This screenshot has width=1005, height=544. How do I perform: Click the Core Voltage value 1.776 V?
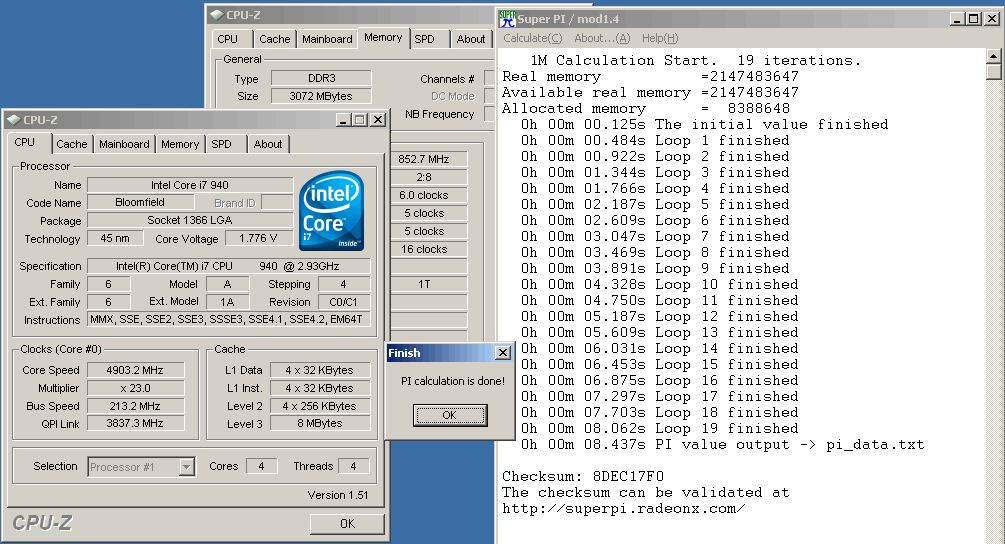258,238
